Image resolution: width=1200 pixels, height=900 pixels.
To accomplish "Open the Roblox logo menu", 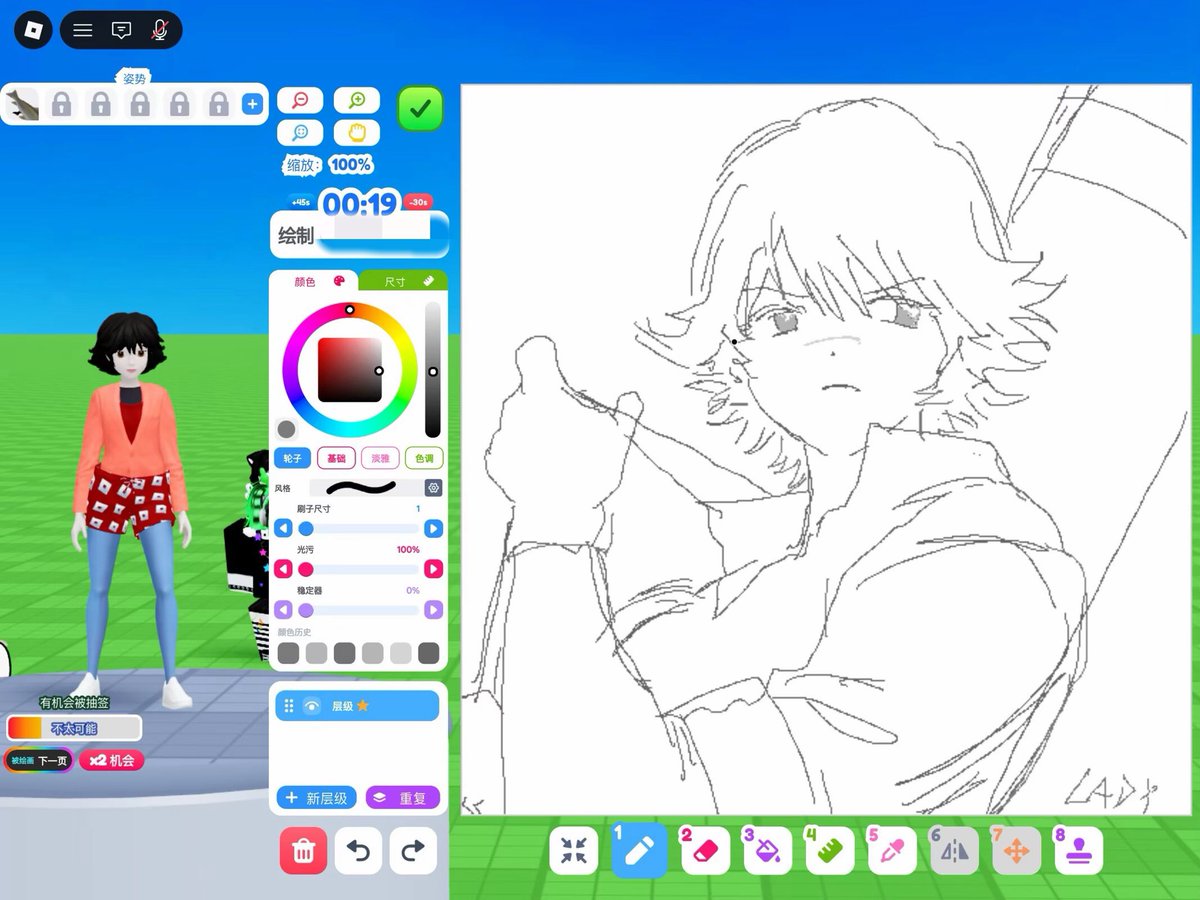I will (x=33, y=30).
